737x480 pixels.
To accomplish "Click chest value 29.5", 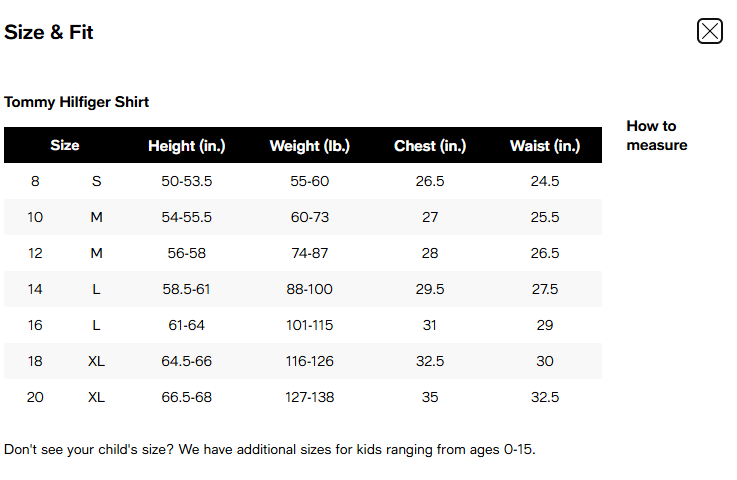I will (430, 289).
